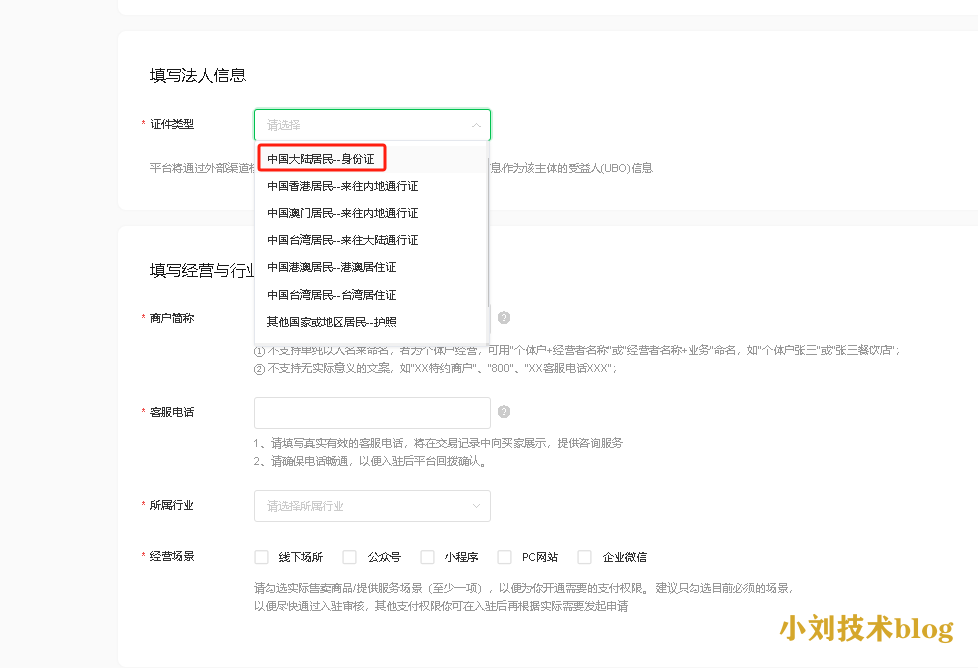The image size is (978, 668).
Task: Focus the 客服电话 input box
Action: point(372,413)
